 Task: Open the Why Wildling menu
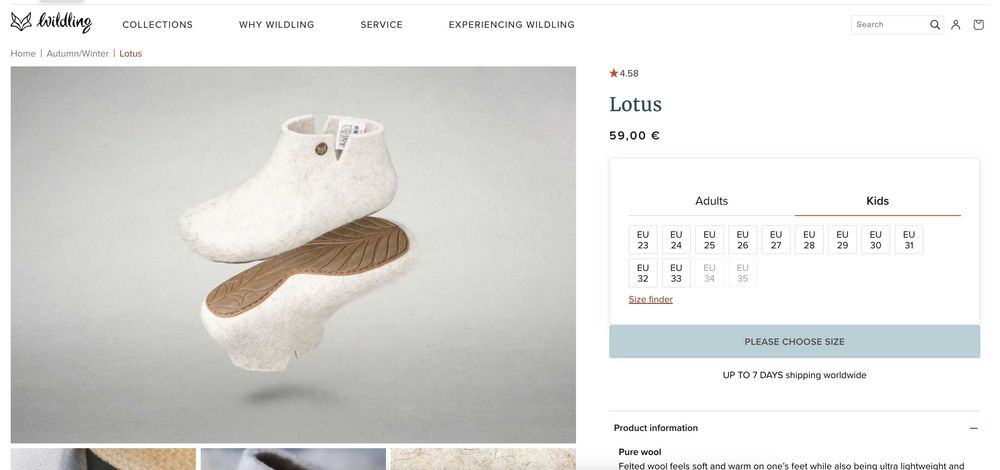point(276,25)
